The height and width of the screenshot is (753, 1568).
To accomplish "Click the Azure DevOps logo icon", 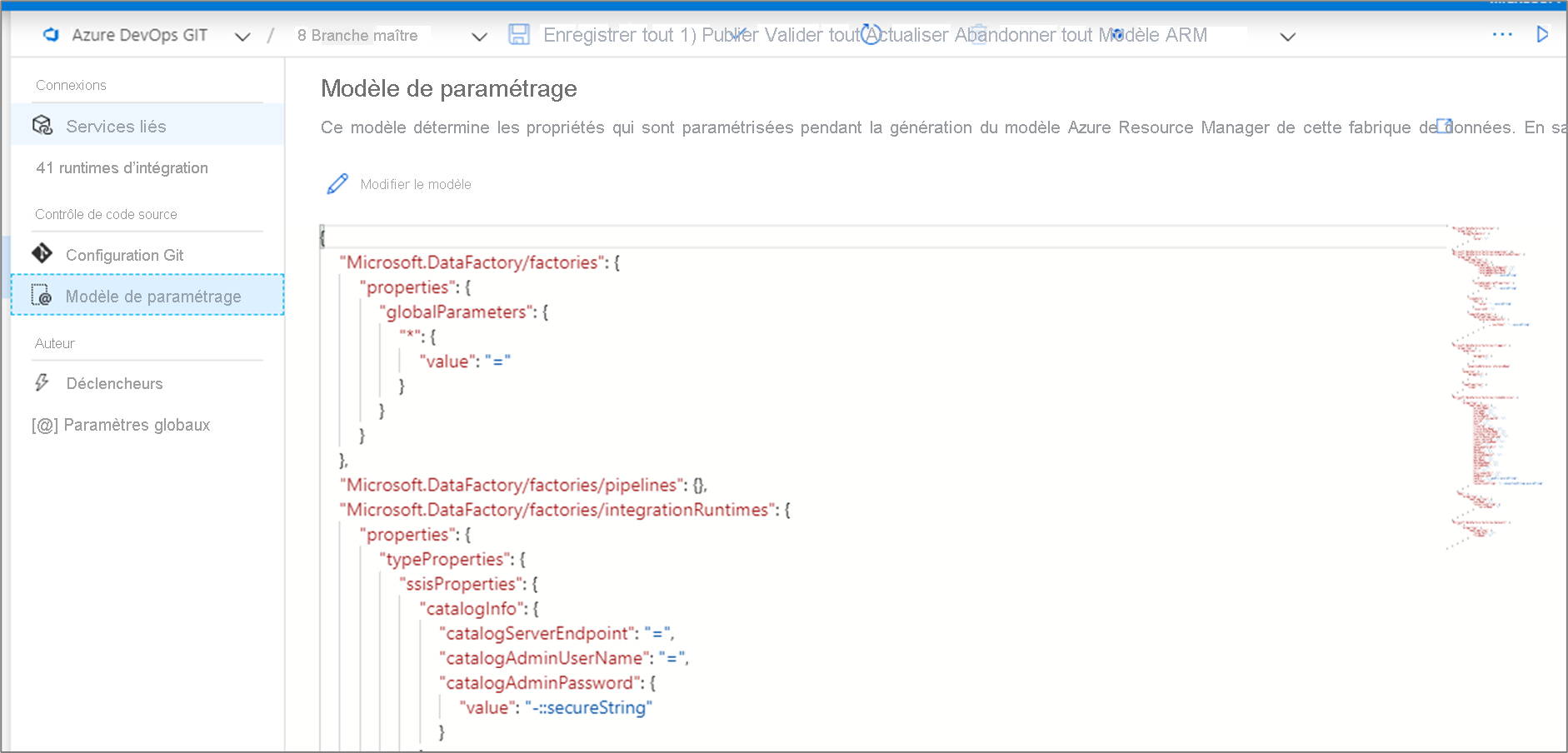I will pyautogui.click(x=51, y=35).
